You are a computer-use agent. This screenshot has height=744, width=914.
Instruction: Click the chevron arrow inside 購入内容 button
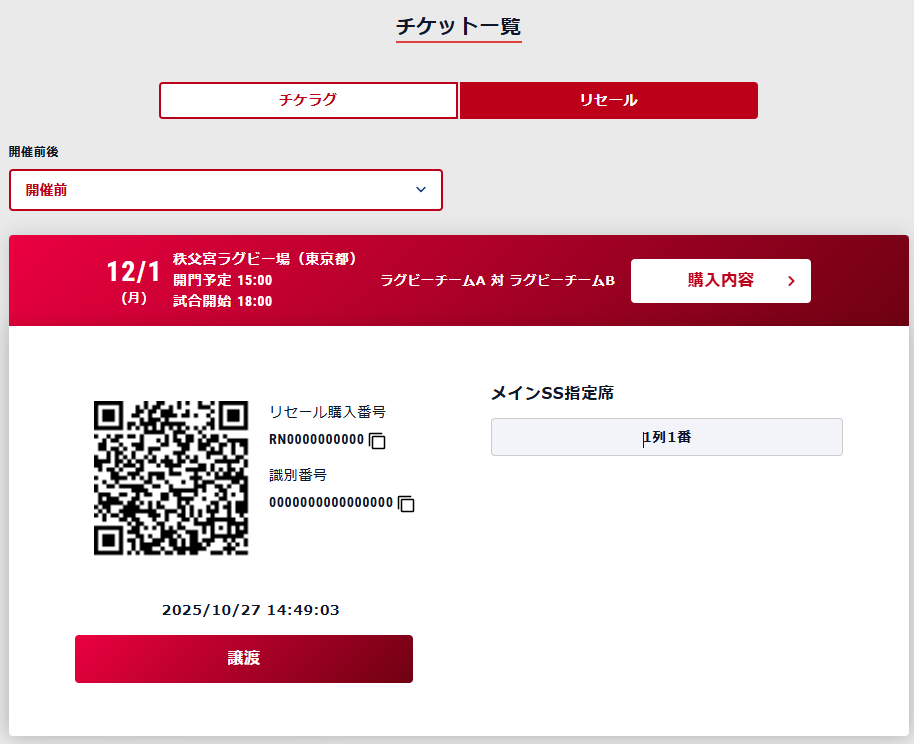click(790, 281)
